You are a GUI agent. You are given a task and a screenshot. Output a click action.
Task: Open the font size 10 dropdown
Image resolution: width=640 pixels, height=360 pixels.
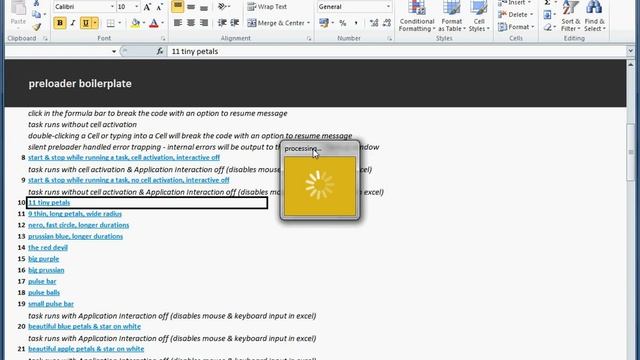(x=136, y=7)
